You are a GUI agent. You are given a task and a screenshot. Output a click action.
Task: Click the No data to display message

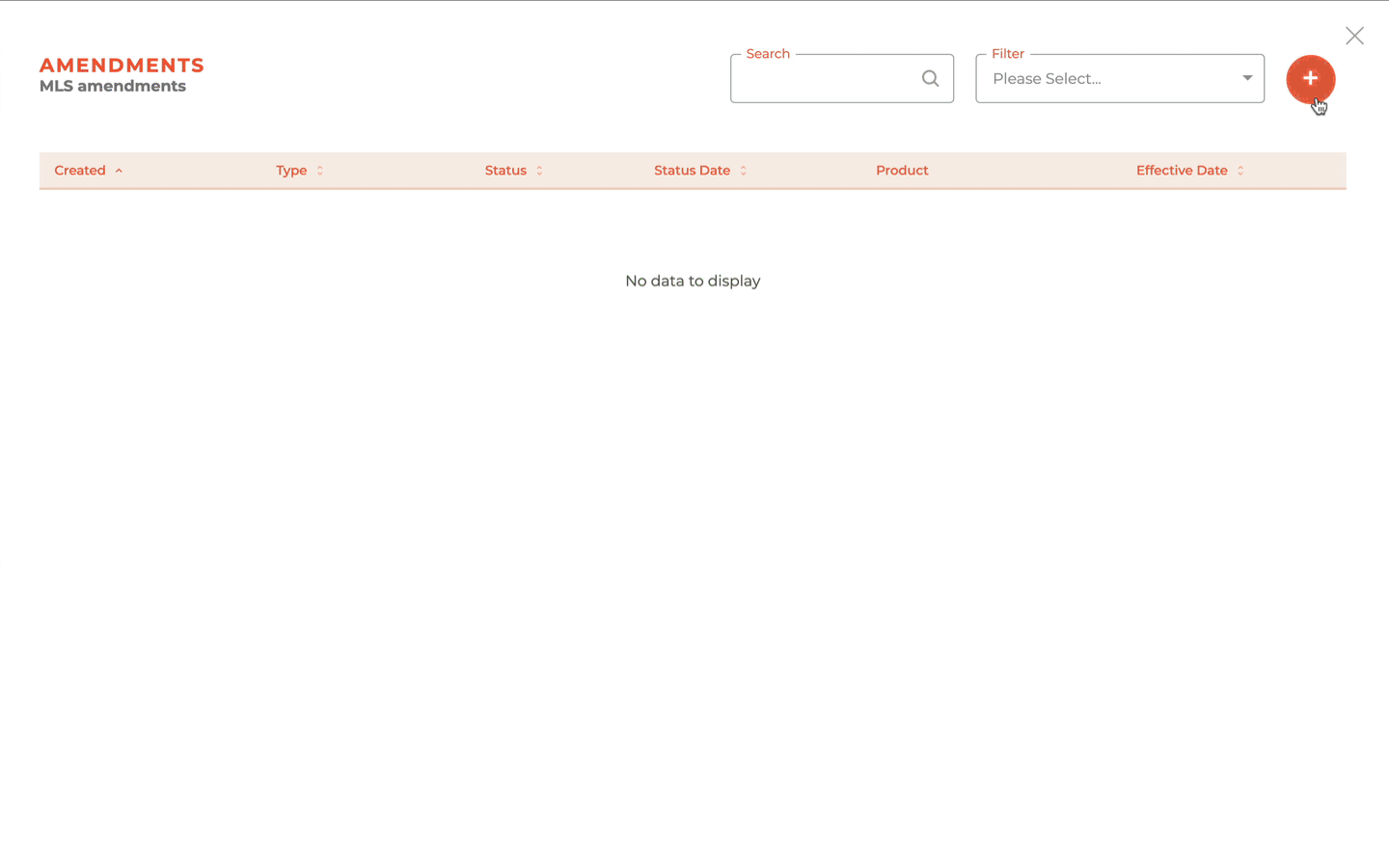[693, 282]
